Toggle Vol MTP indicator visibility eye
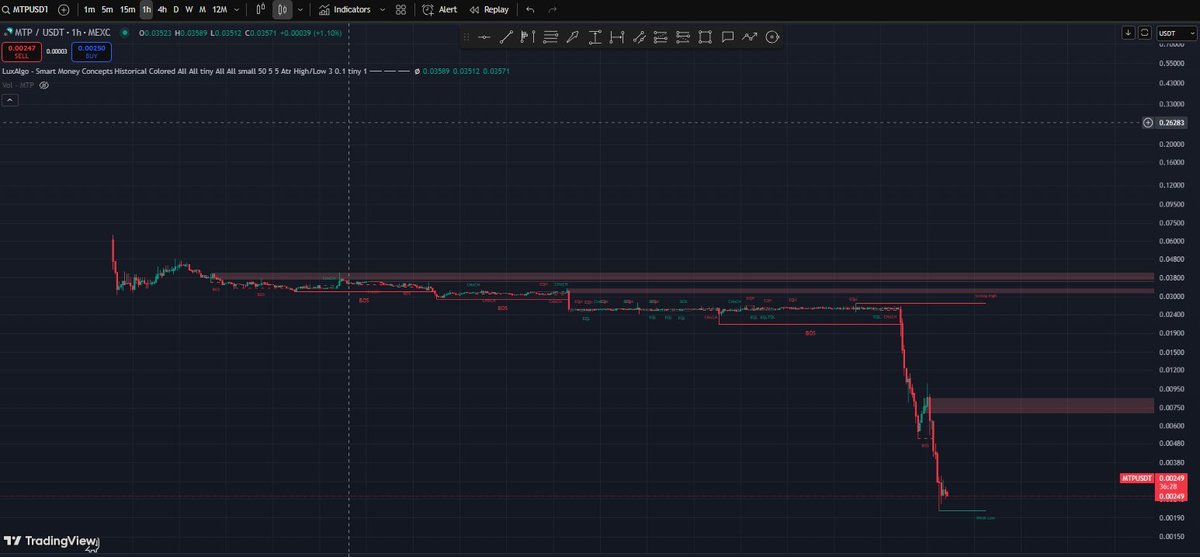The width and height of the screenshot is (1200, 557). coord(44,85)
